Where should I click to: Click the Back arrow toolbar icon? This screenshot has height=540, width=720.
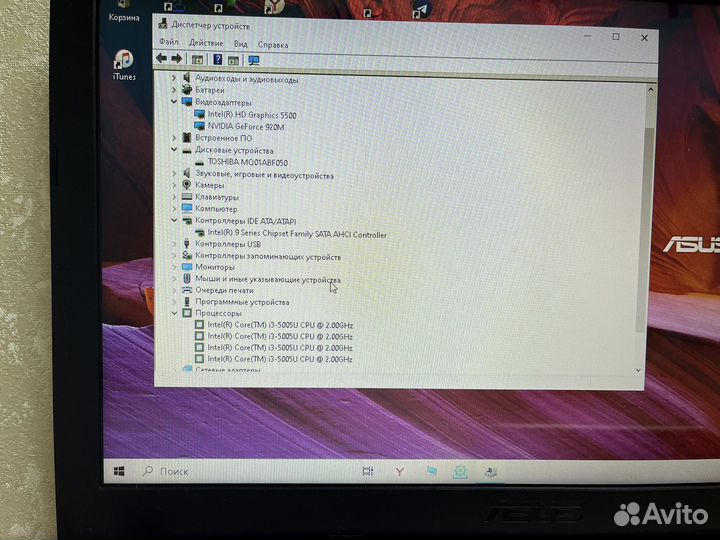[161, 58]
